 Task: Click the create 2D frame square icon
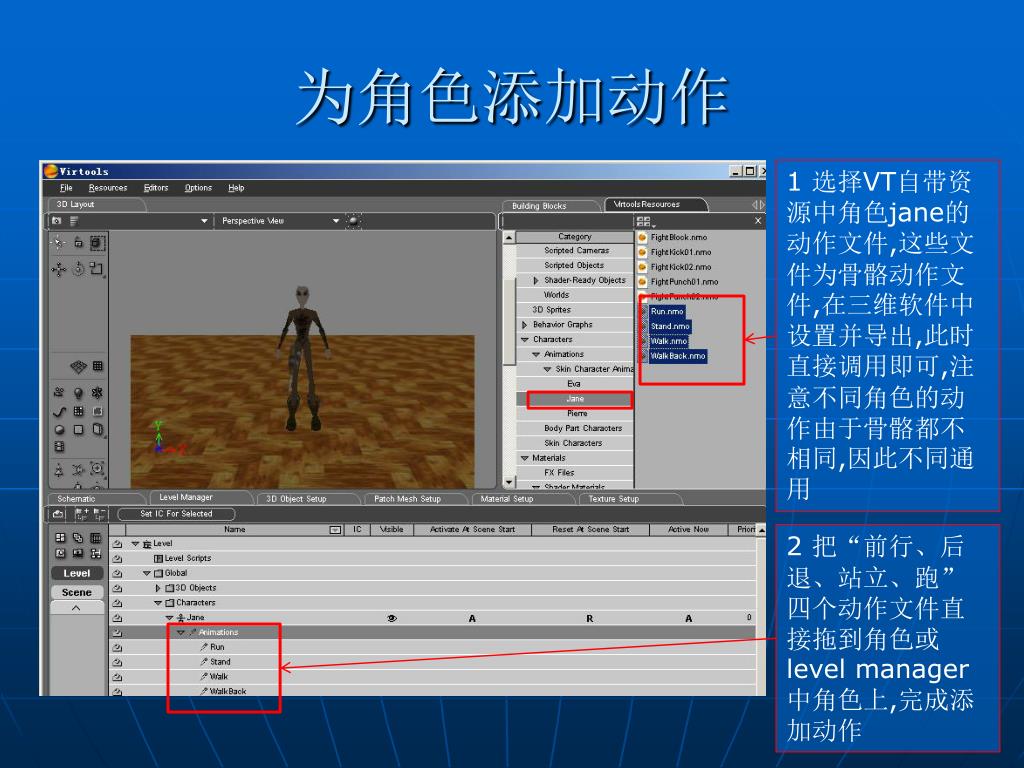pos(78,430)
